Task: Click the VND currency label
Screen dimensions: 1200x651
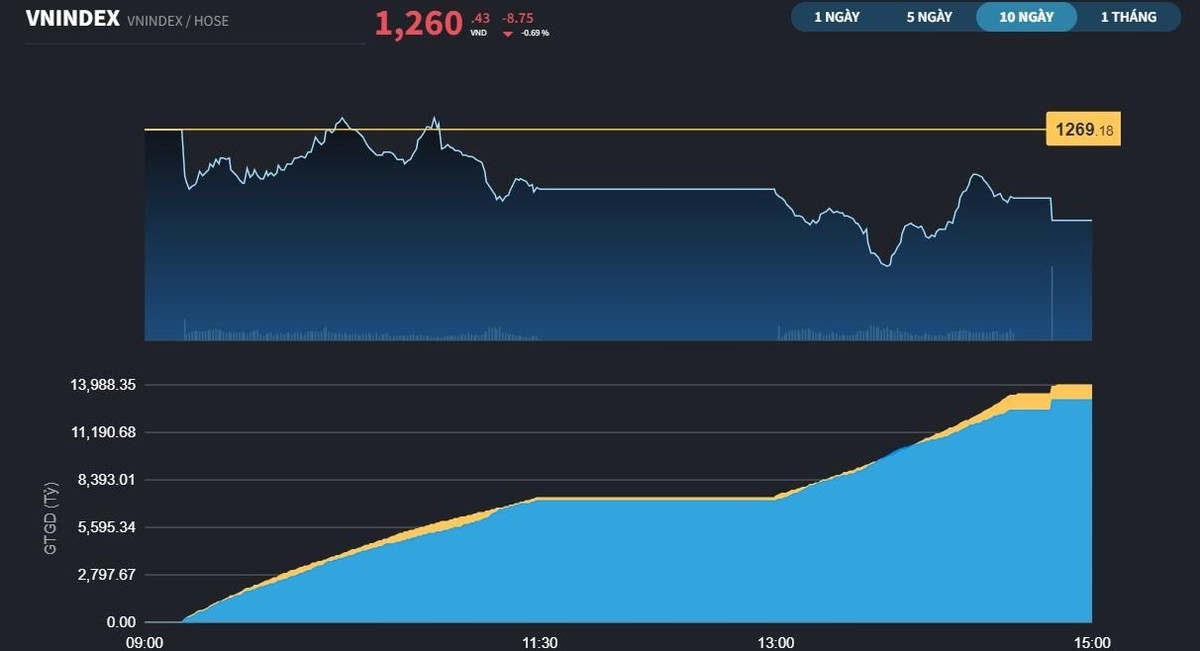Action: pyautogui.click(x=478, y=31)
